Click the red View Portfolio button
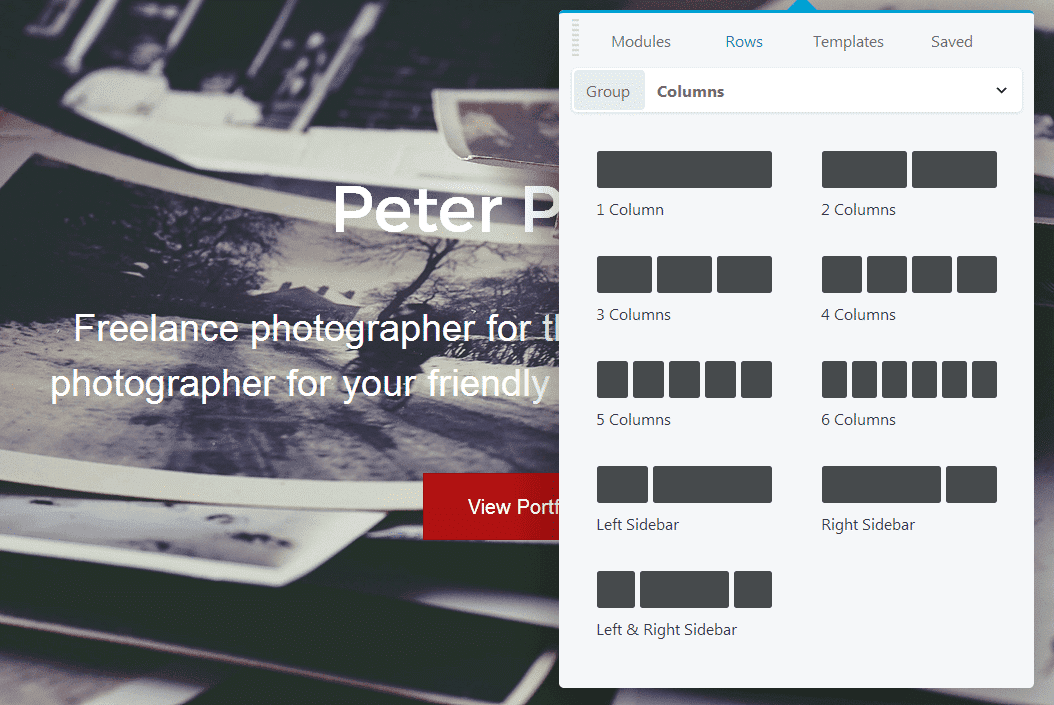Image resolution: width=1054 pixels, height=705 pixels. [491, 506]
